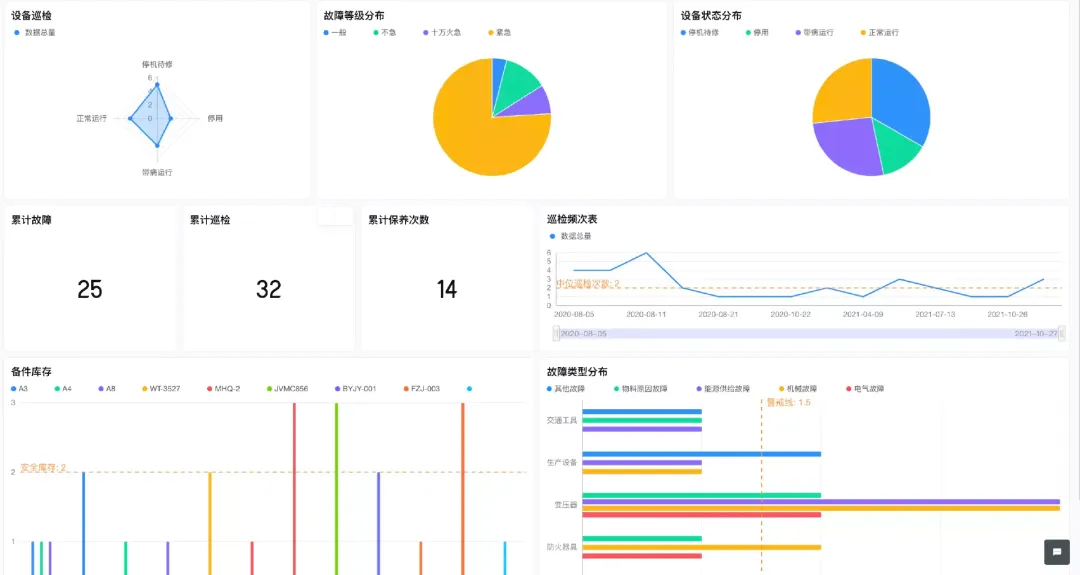Screen dimensions: 1080x575
Task: Toggle the 能源供给故障 legend item
Action: [x=723, y=388]
